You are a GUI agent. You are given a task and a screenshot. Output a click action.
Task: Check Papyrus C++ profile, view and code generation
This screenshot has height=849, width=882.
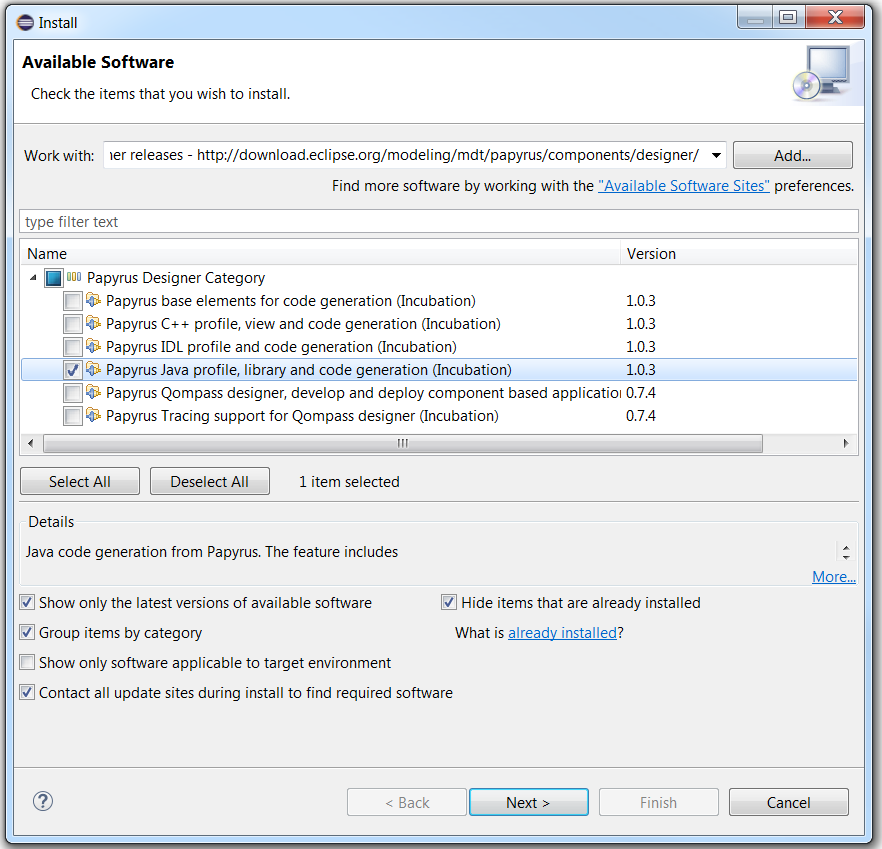tap(73, 324)
